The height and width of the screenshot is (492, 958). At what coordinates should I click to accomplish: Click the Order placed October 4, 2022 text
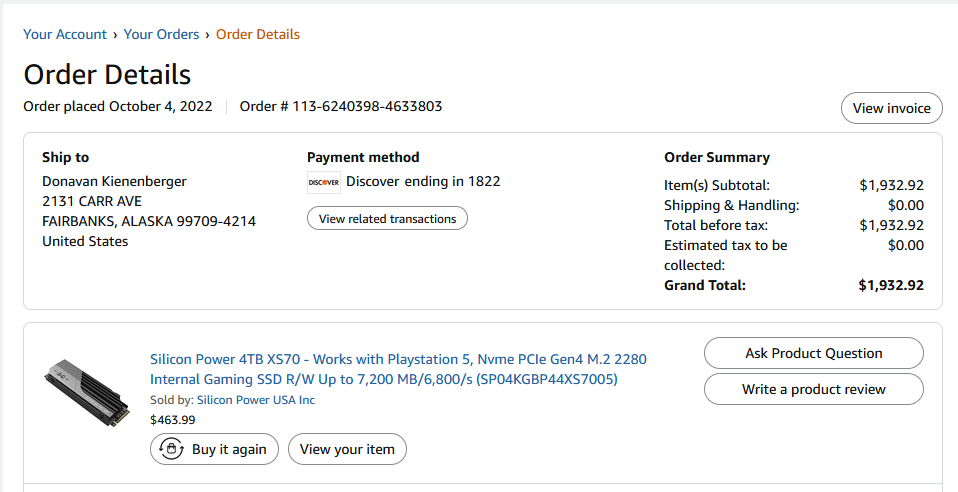coord(118,106)
